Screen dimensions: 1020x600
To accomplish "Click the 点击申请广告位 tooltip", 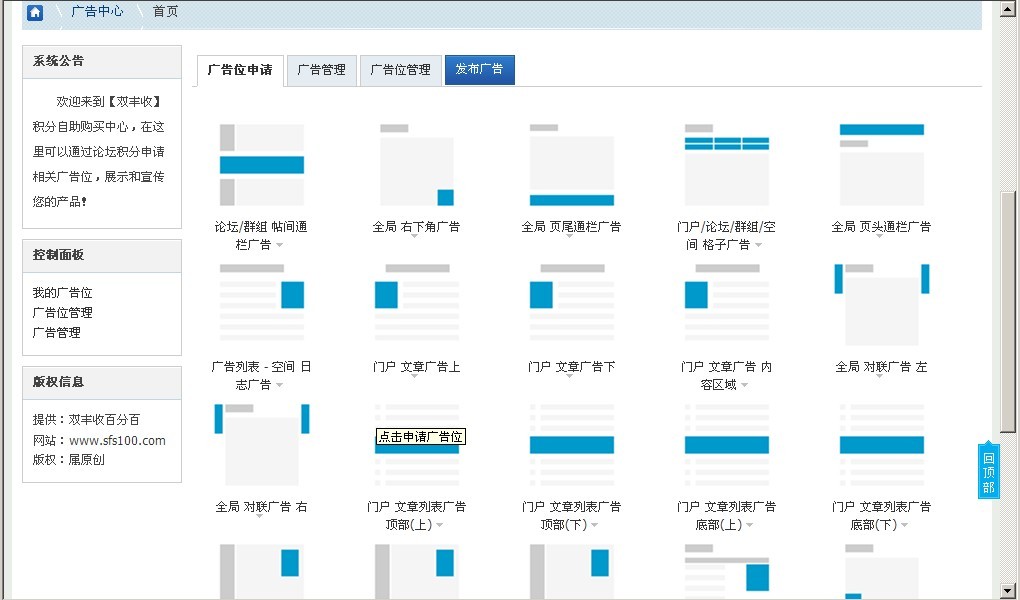I will pos(419,437).
